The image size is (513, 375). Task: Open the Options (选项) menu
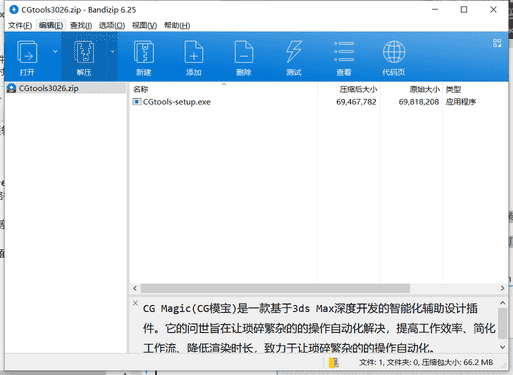point(112,25)
